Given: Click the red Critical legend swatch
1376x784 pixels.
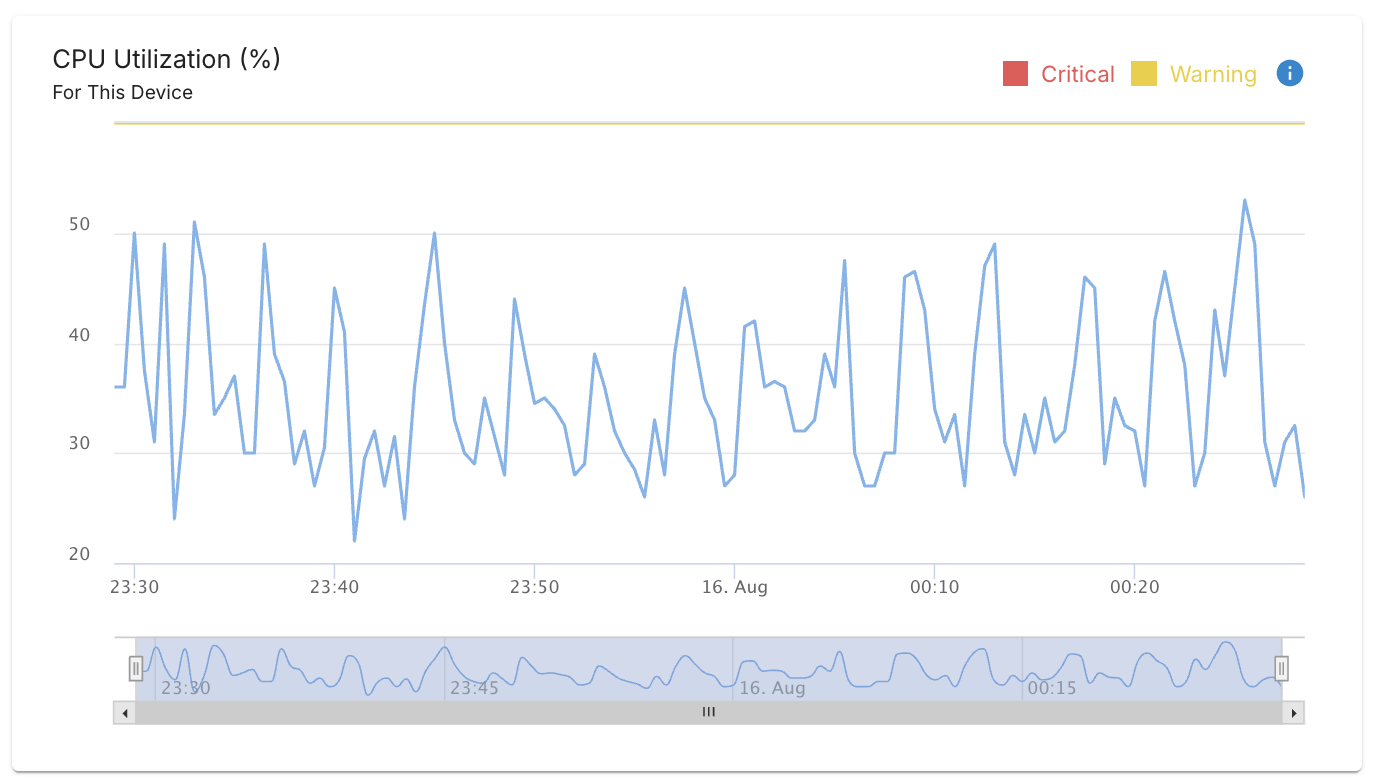Looking at the screenshot, I should 1015,74.
